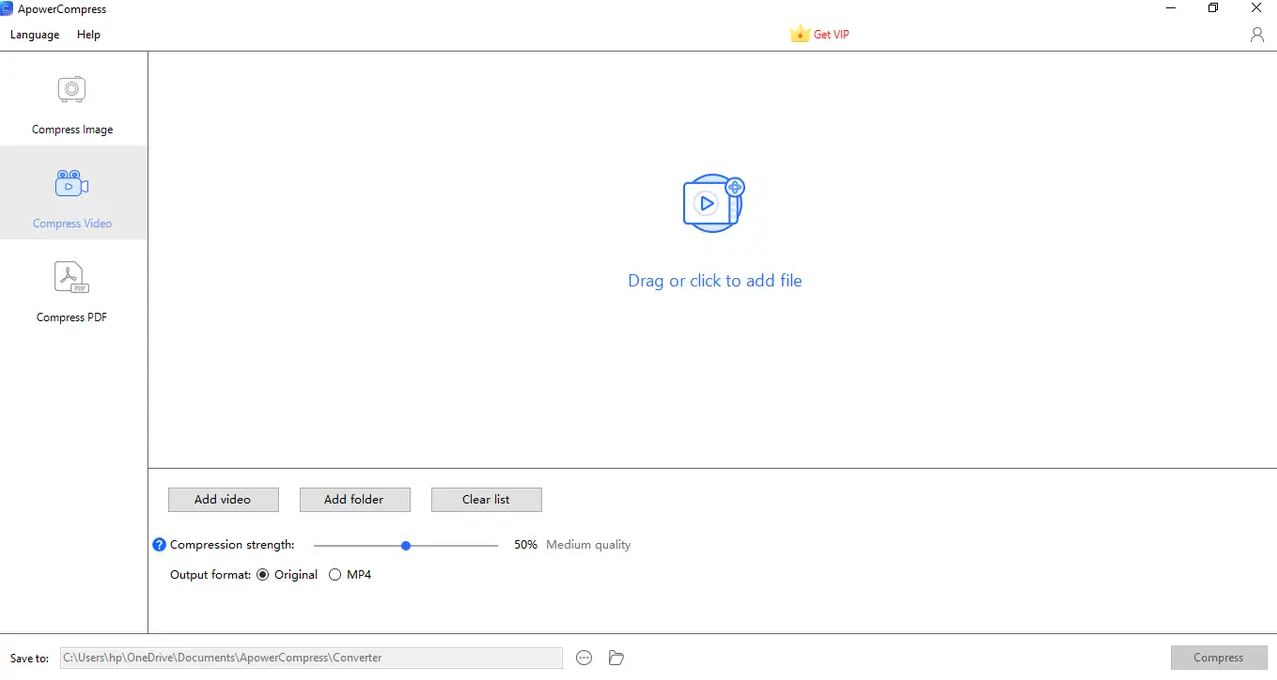Click the compression strength help icon

pos(159,545)
